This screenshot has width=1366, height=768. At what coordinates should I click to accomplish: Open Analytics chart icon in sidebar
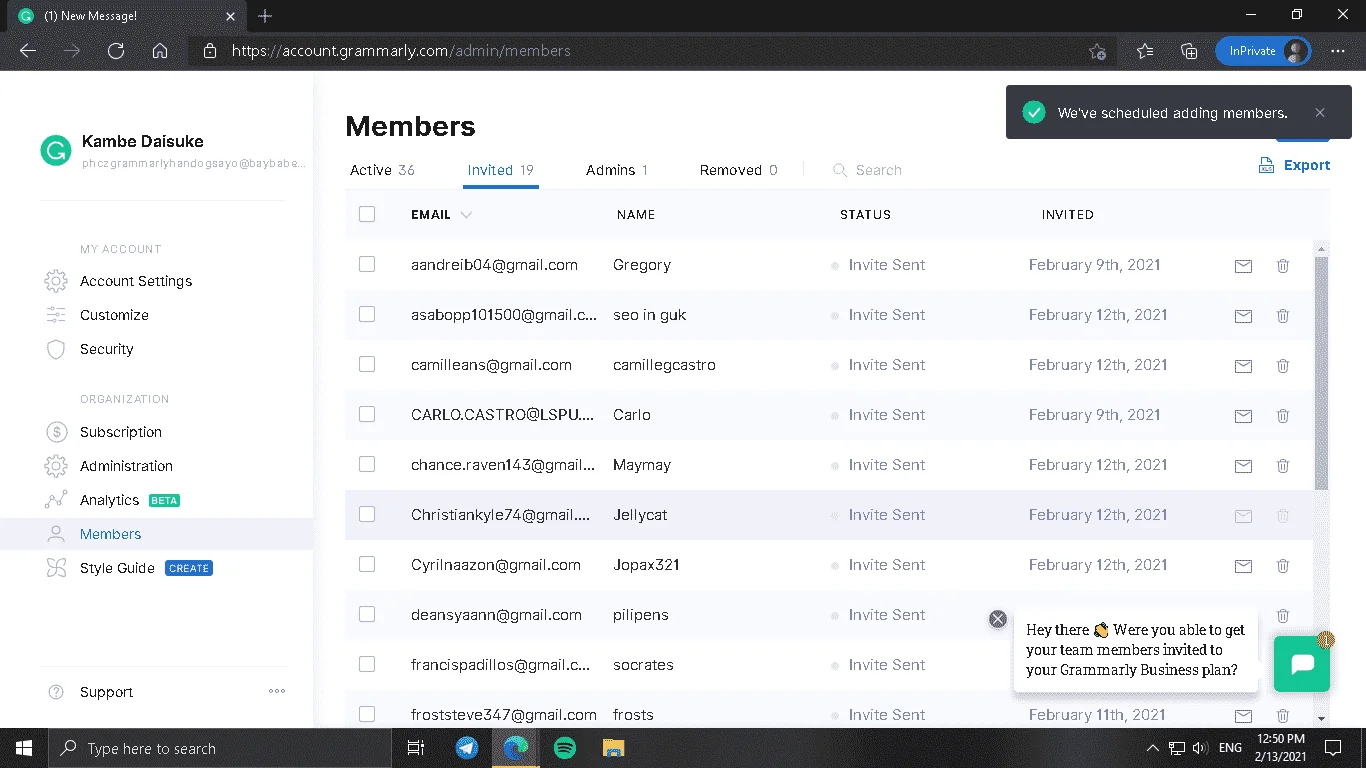(56, 500)
